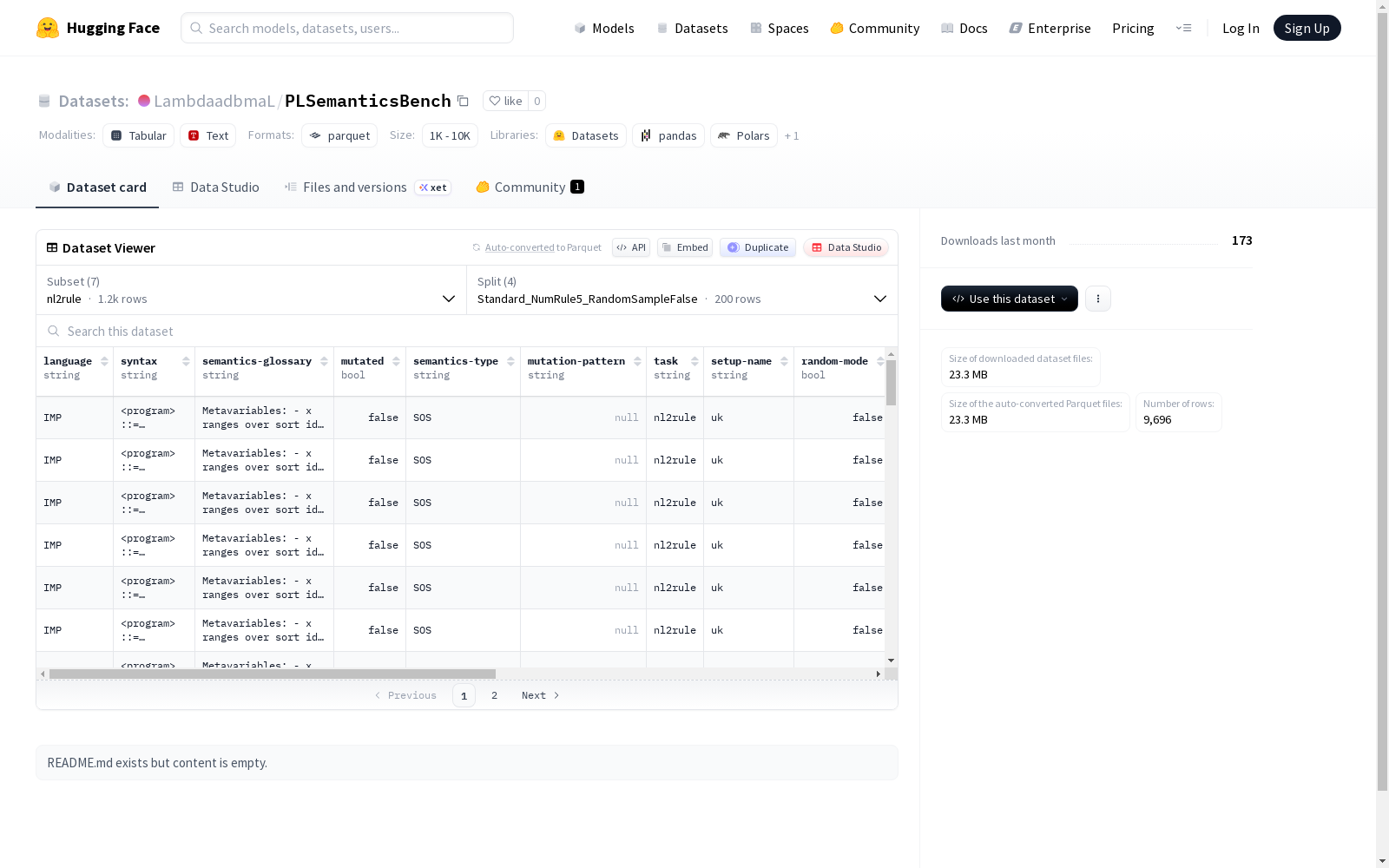Filter by the Text modality tag

click(208, 135)
